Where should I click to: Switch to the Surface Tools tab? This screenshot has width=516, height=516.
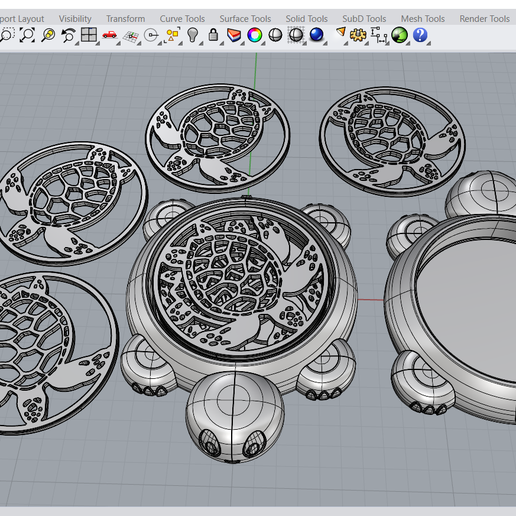click(245, 19)
